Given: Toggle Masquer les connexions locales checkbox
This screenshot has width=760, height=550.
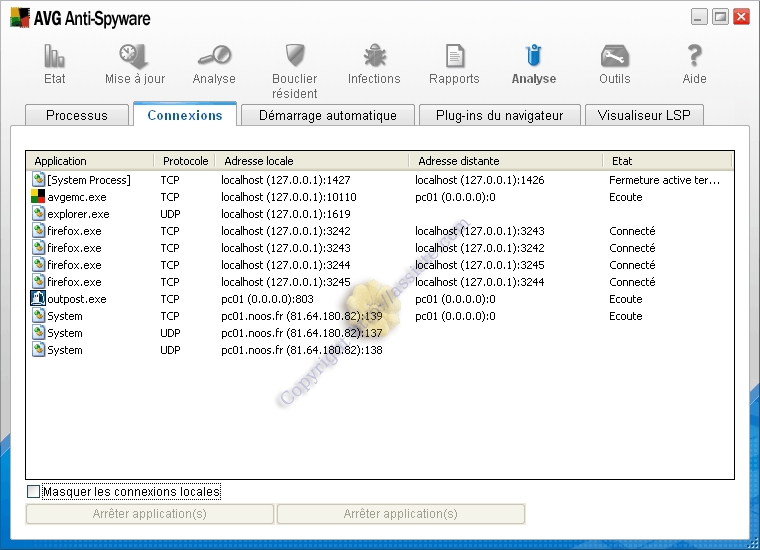Looking at the screenshot, I should pos(33,491).
